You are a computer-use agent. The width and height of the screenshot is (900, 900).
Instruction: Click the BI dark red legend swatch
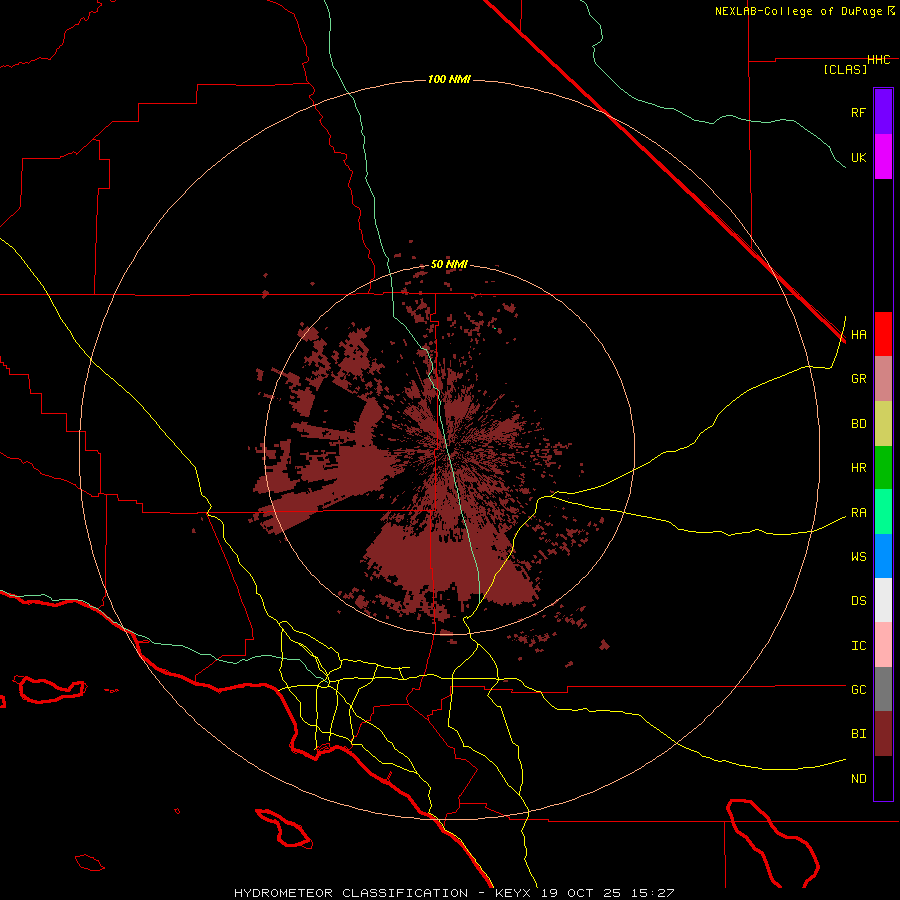pyautogui.click(x=883, y=734)
